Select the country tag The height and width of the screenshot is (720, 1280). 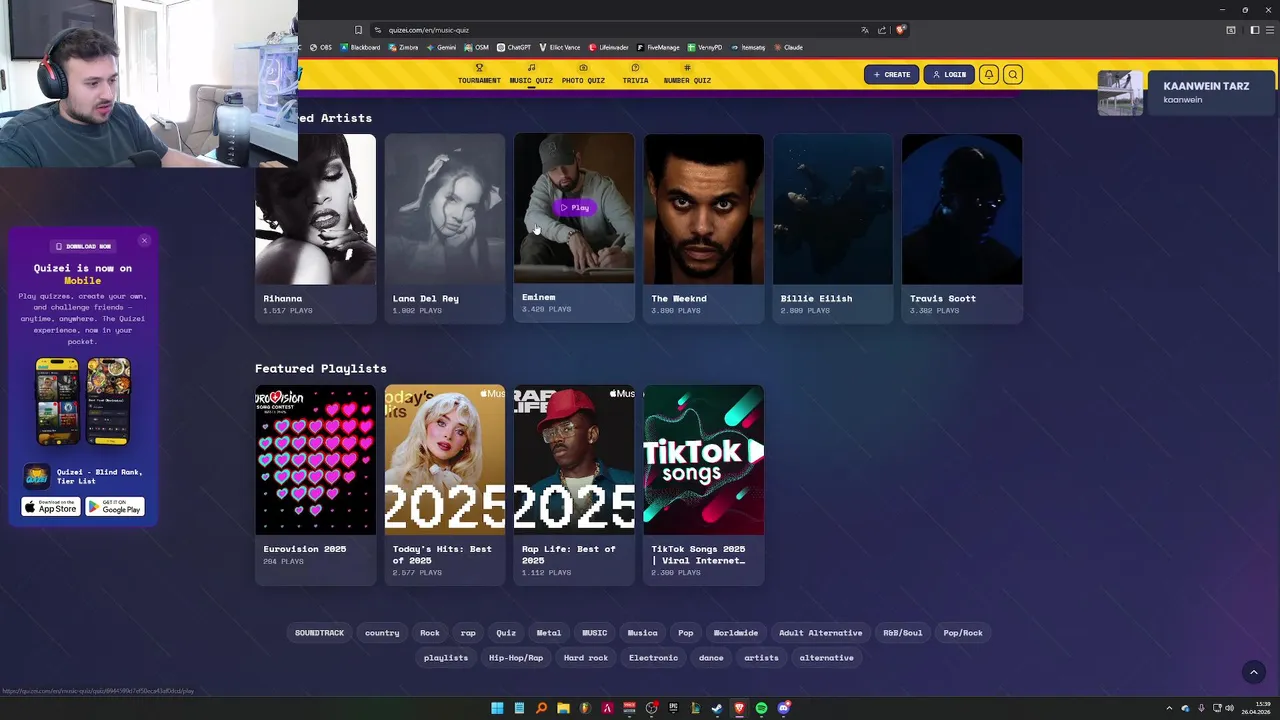click(382, 633)
